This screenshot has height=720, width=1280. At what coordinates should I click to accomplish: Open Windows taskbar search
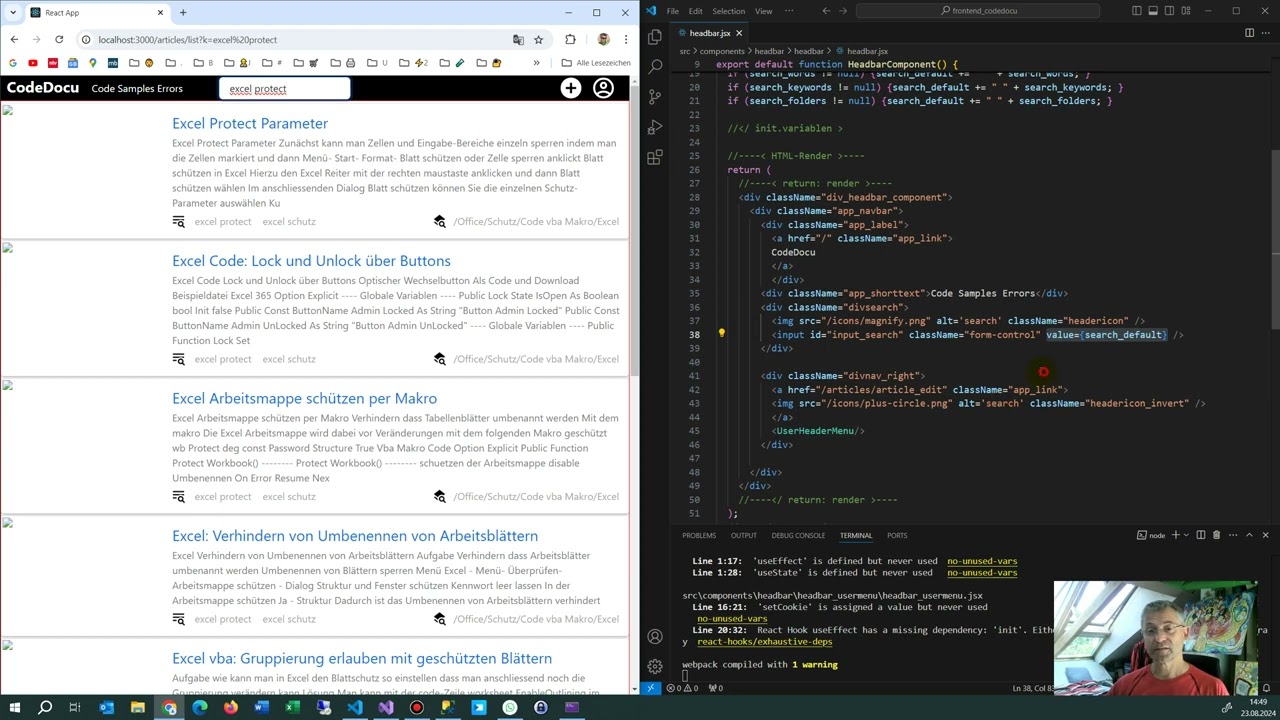[45, 707]
